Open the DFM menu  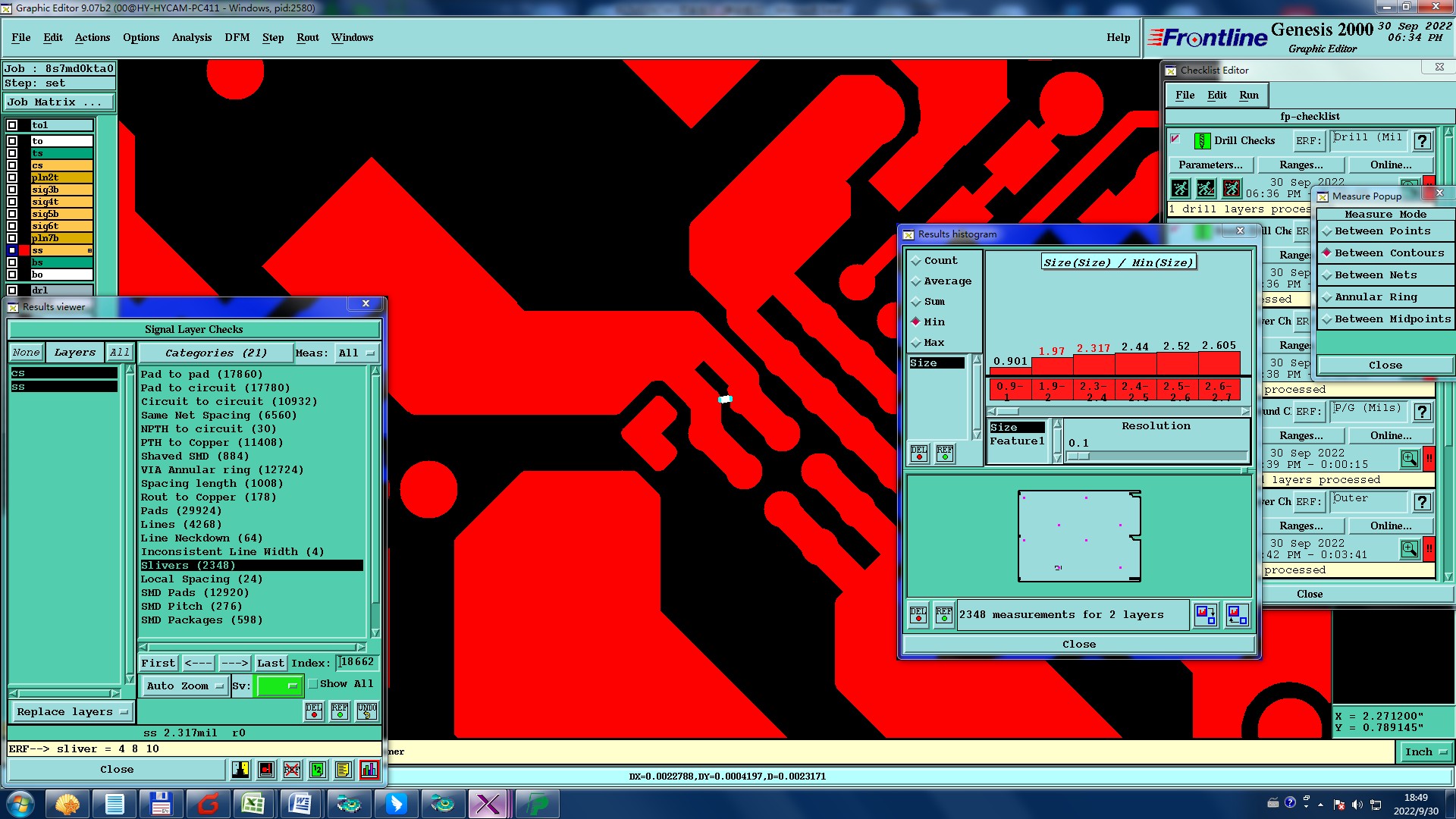(x=237, y=37)
